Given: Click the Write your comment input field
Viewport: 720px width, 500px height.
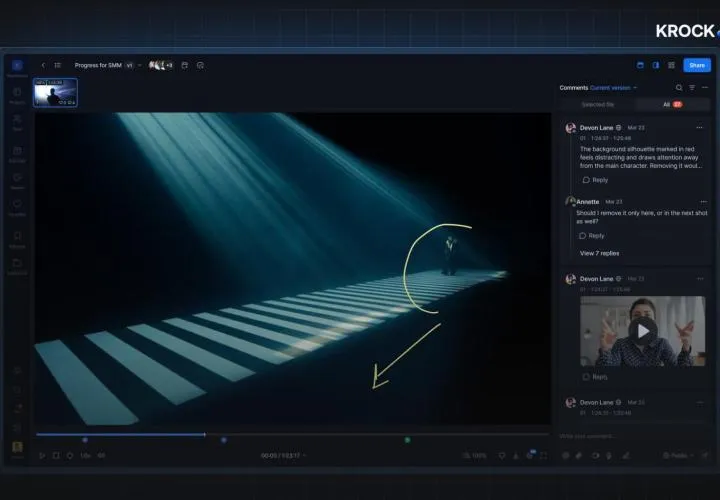Looking at the screenshot, I should (634, 436).
